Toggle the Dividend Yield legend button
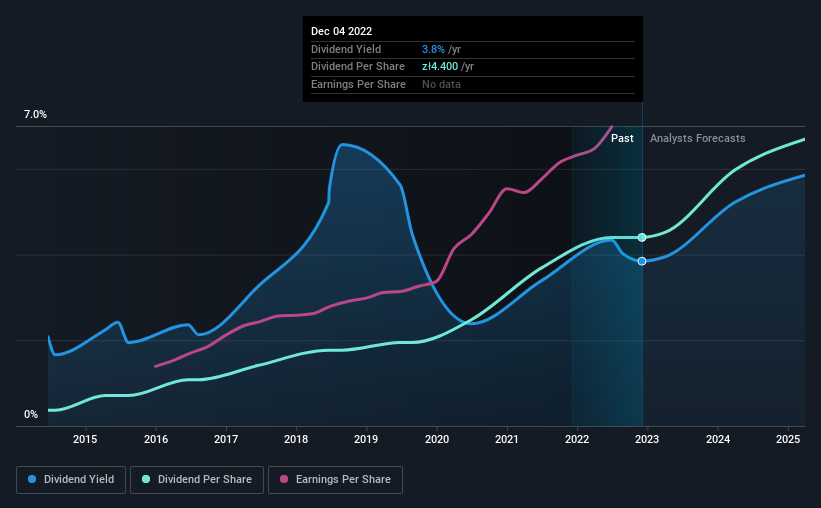The image size is (821, 508). pos(71,480)
